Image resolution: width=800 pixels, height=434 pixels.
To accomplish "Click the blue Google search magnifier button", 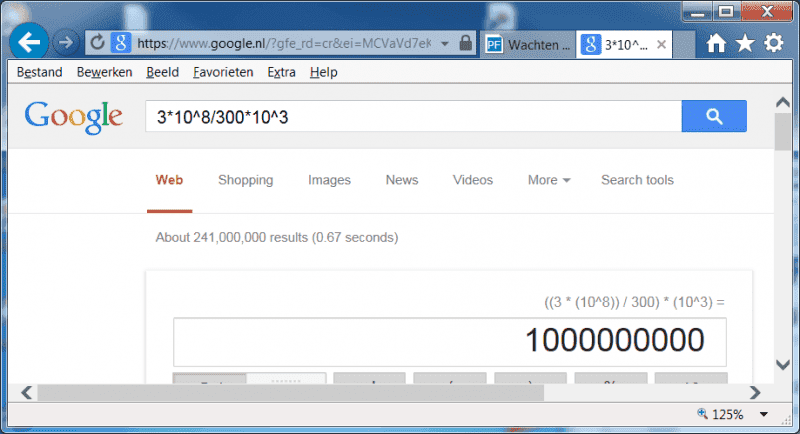I will tap(713, 117).
